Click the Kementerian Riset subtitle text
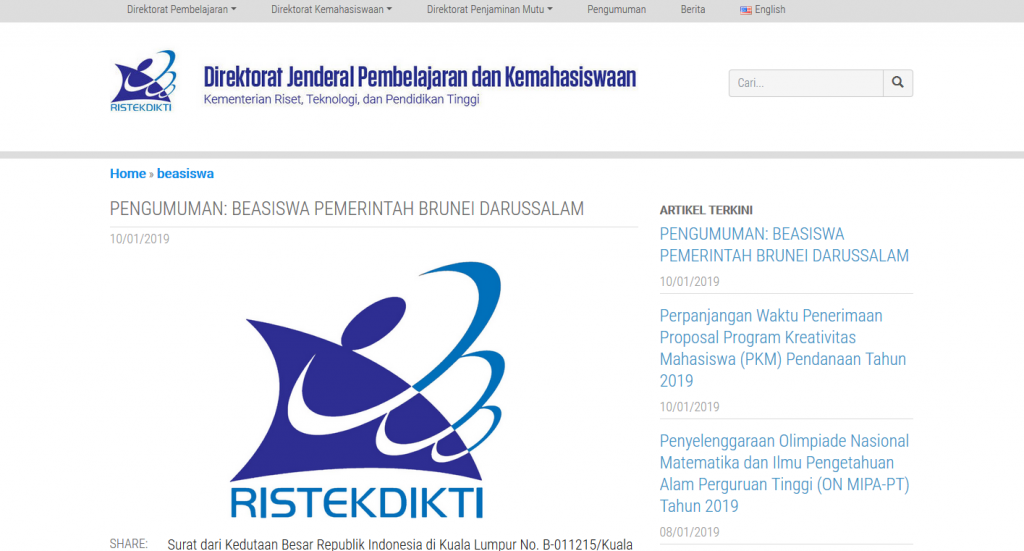 pyautogui.click(x=341, y=100)
